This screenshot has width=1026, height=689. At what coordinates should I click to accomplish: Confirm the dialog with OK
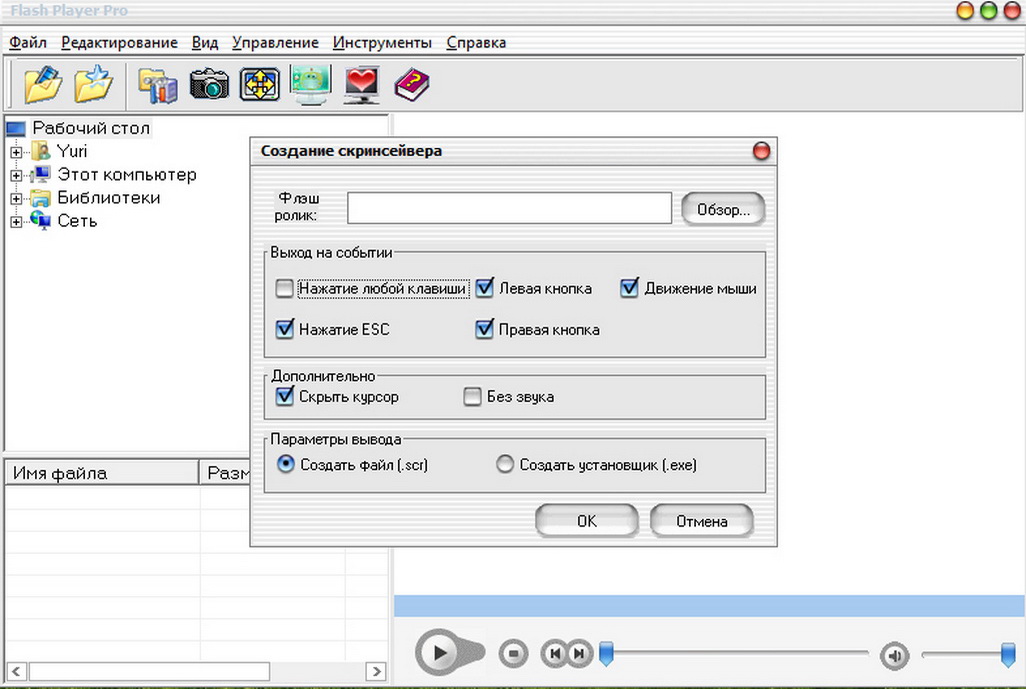point(587,521)
